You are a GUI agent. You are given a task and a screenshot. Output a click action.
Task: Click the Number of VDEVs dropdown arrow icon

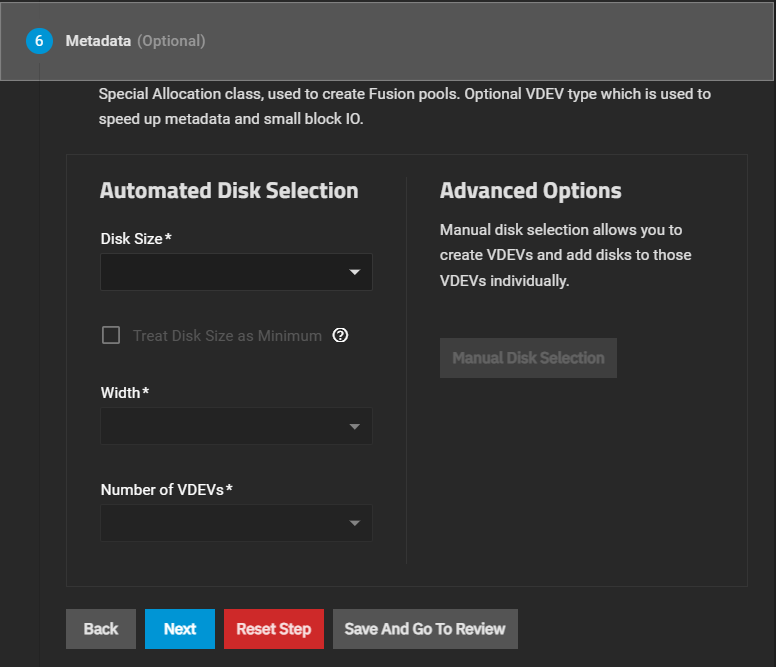[x=354, y=523]
